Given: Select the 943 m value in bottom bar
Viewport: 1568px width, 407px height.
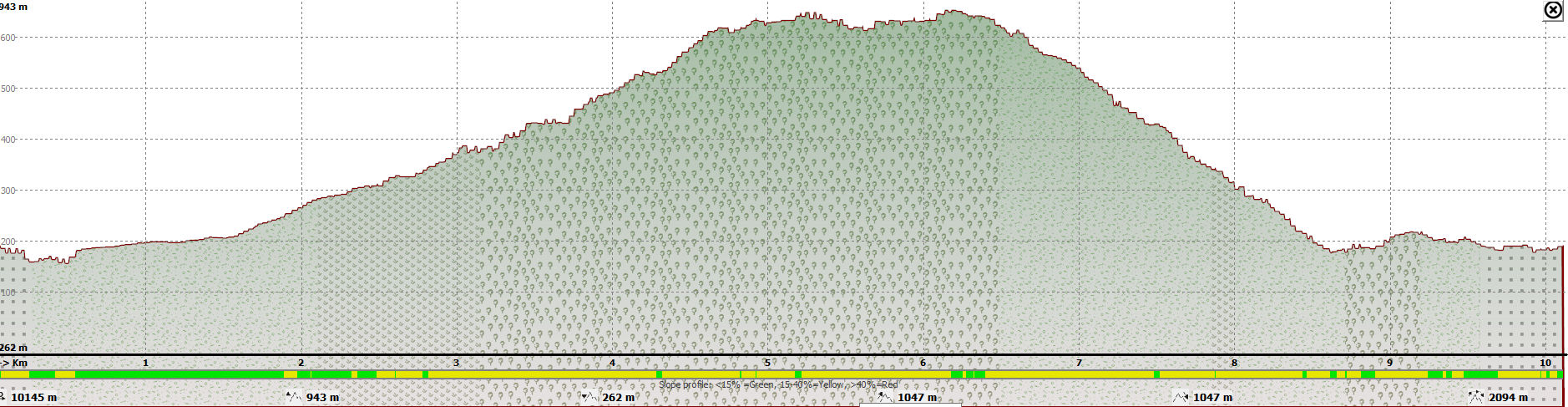Looking at the screenshot, I should click(x=323, y=398).
